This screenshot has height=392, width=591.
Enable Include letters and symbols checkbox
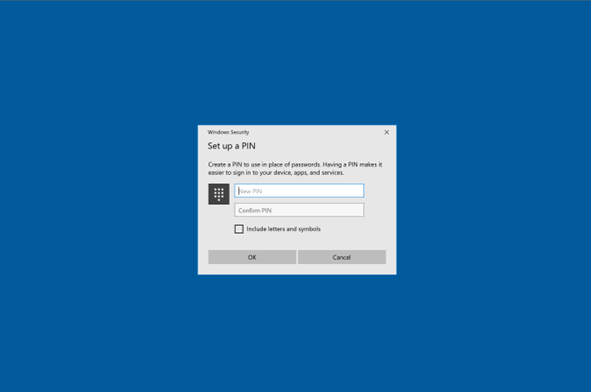click(x=239, y=229)
